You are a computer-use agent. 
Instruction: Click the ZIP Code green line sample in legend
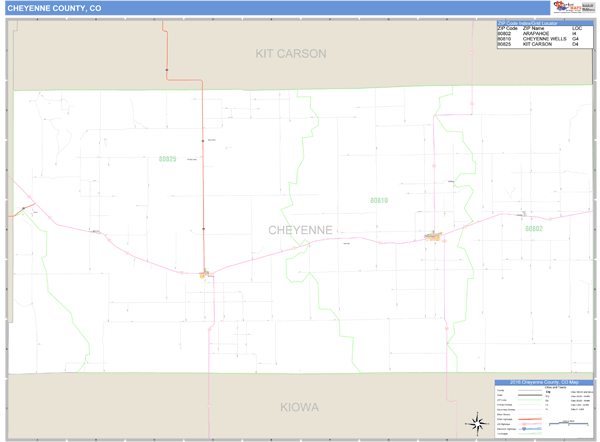530,400
